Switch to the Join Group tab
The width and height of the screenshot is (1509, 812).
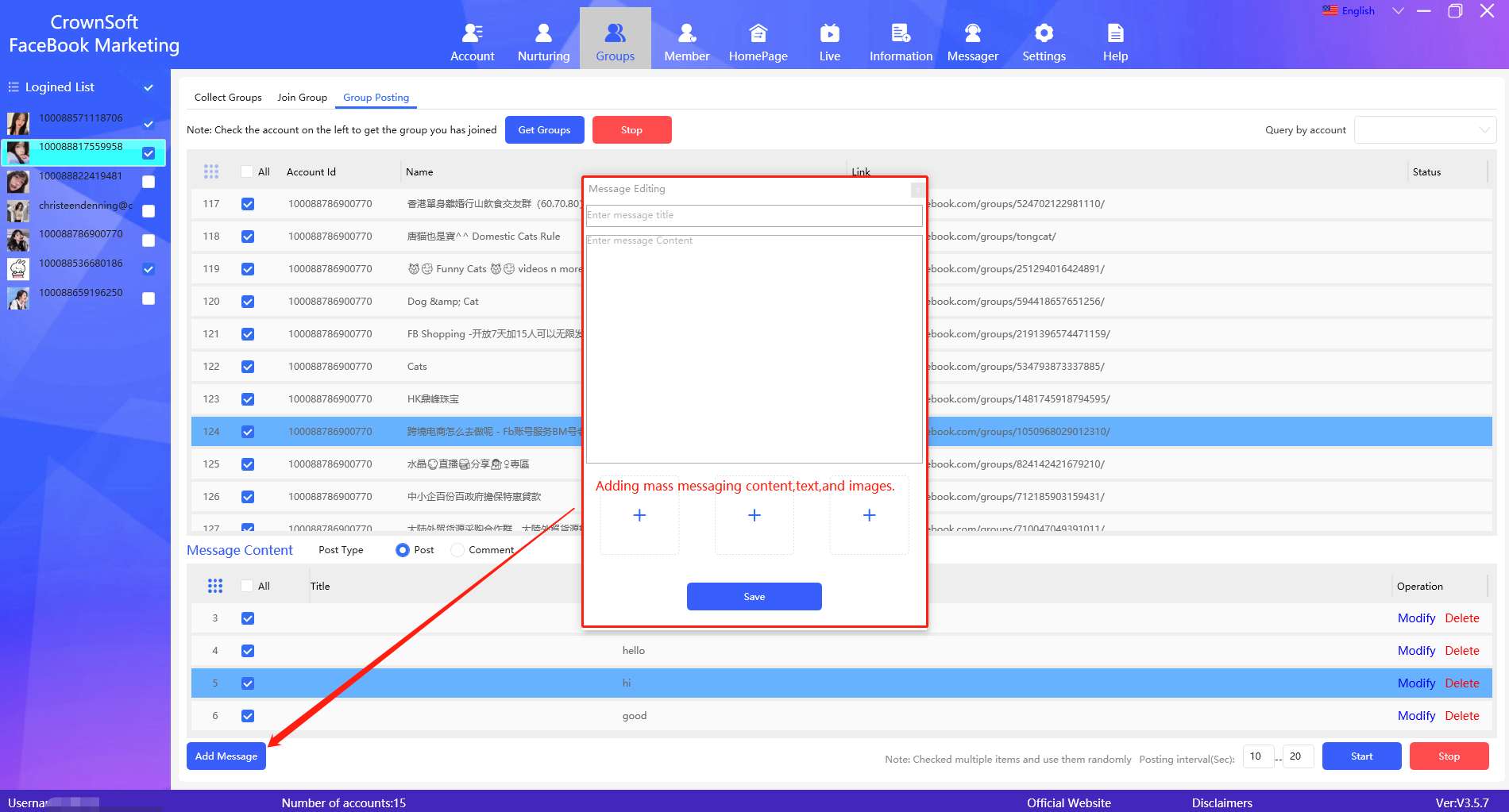coord(302,98)
